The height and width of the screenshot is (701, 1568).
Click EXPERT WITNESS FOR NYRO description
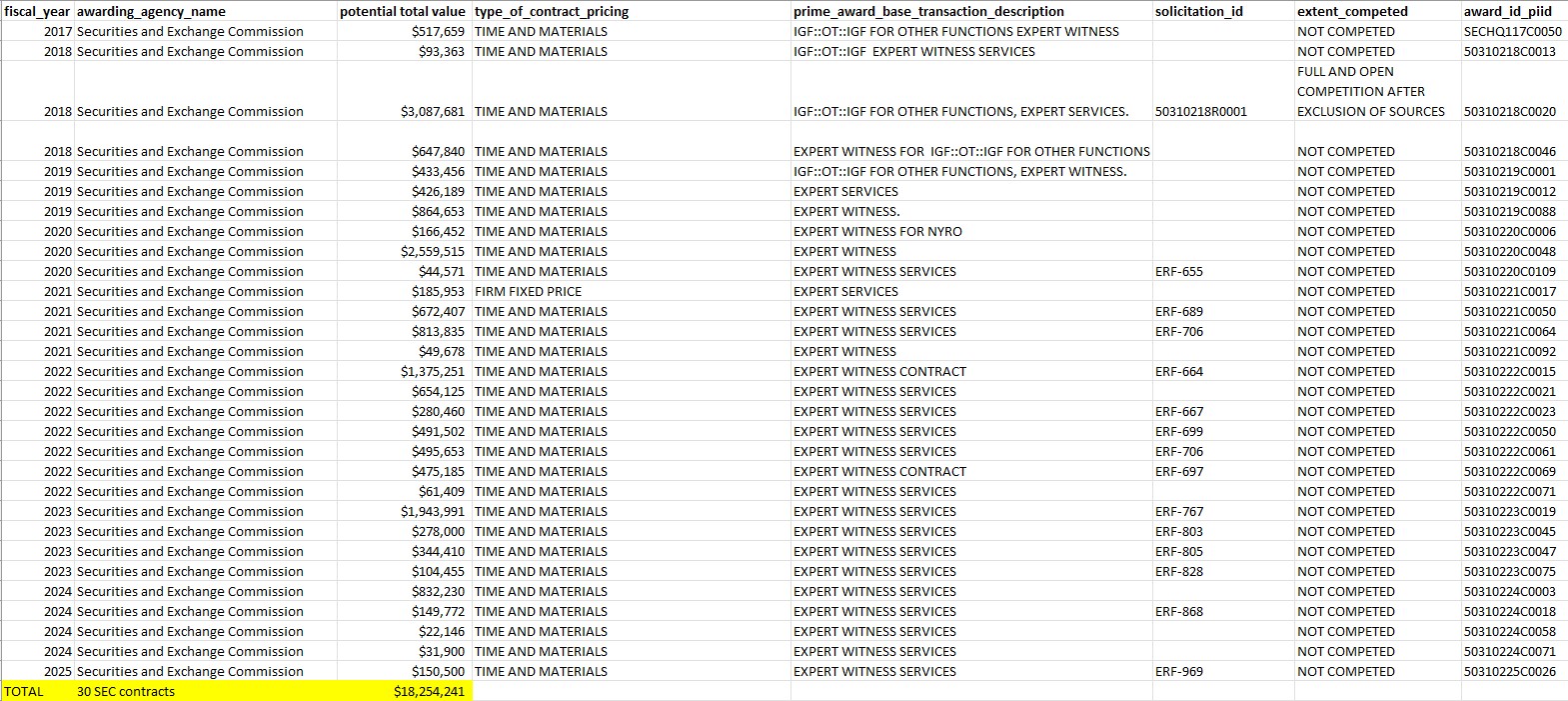click(x=971, y=231)
